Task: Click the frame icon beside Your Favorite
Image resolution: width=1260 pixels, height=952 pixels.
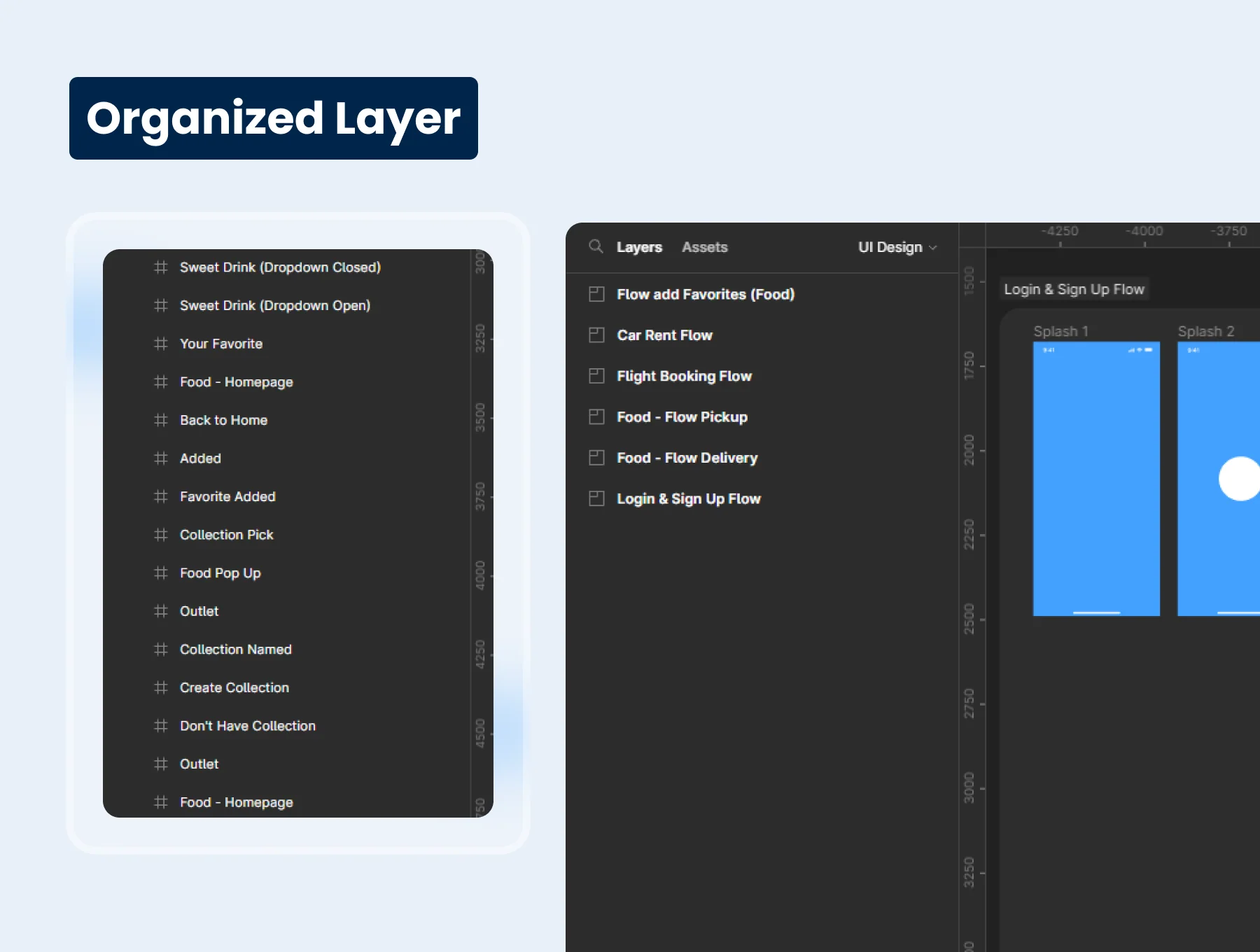Action: point(161,344)
